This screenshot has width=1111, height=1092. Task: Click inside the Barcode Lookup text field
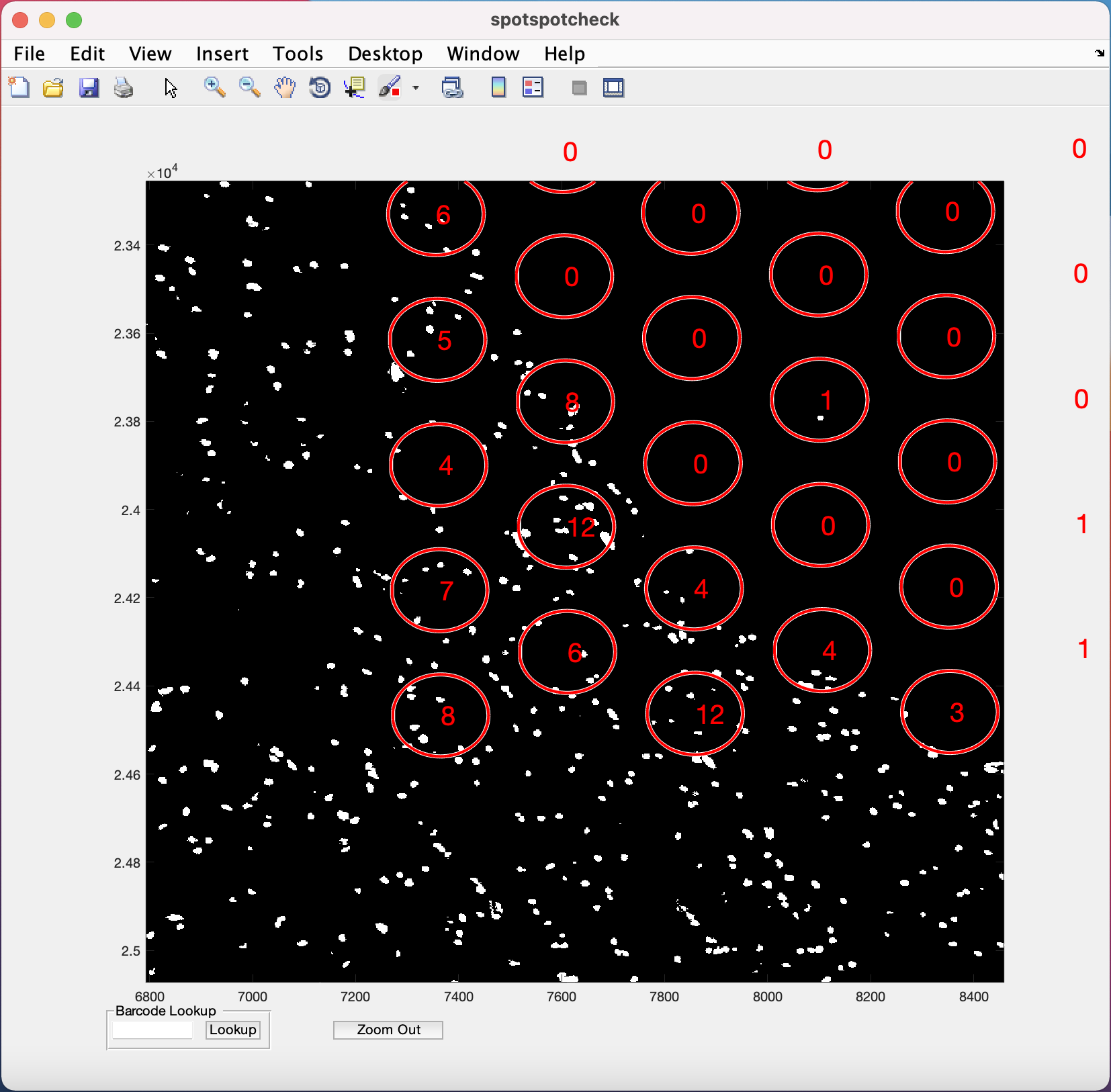[x=152, y=1030]
